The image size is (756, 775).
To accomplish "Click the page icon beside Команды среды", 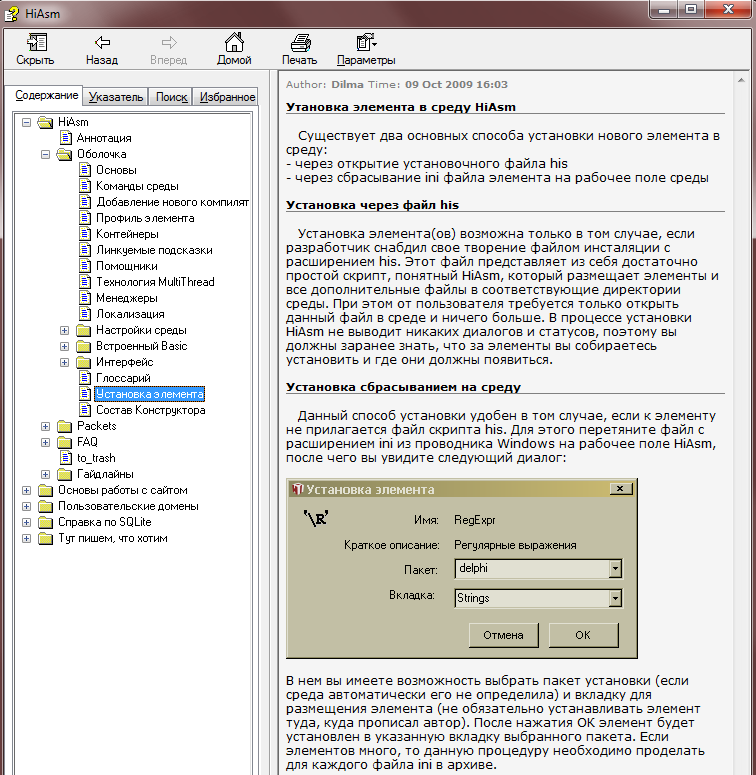I will point(85,186).
